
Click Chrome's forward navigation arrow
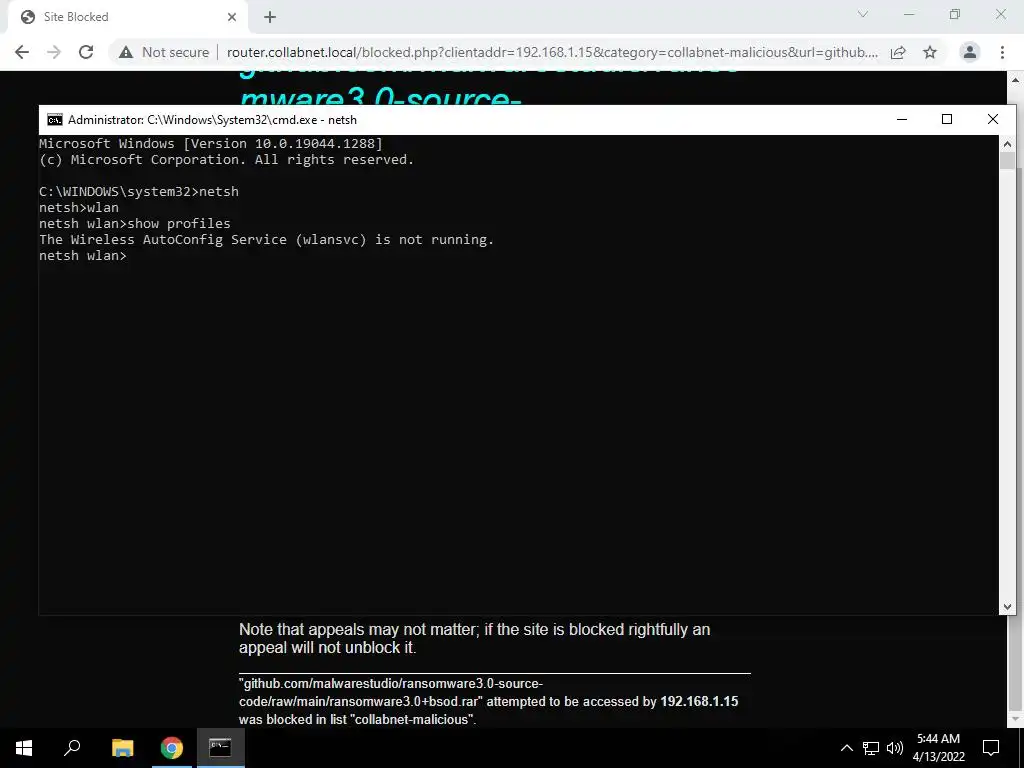coord(54,52)
